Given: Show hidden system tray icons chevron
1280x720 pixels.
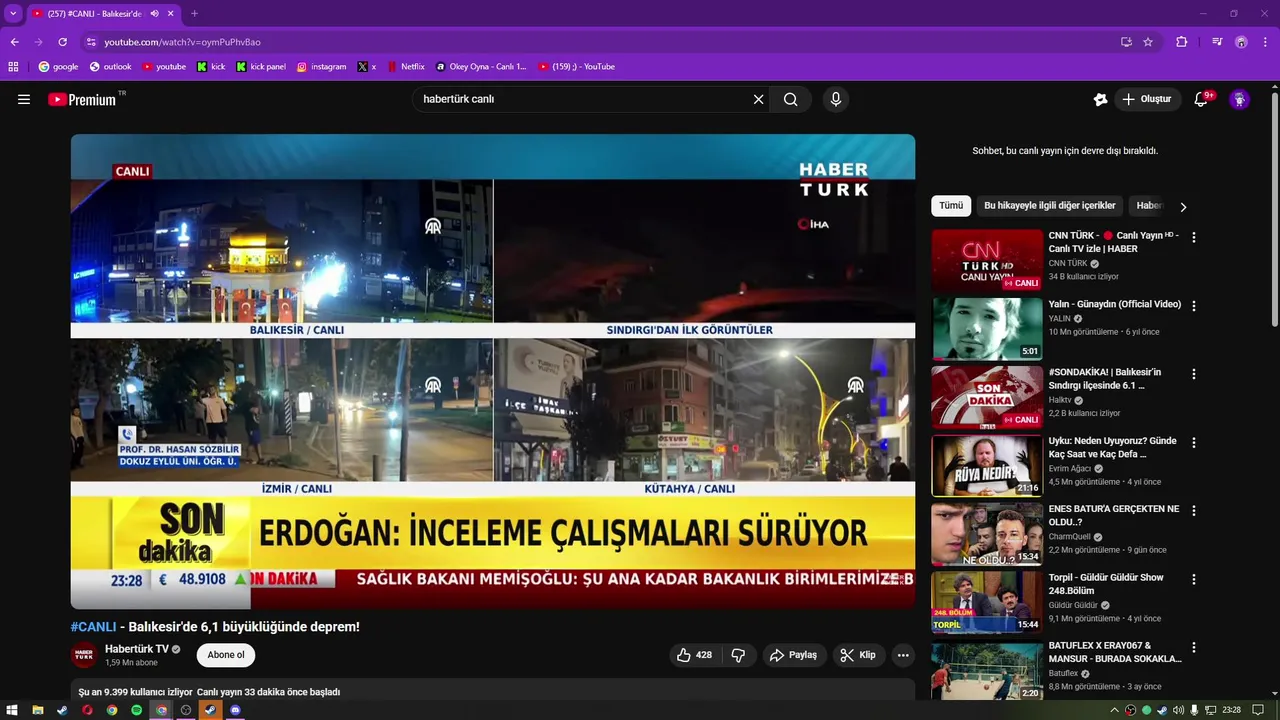Looking at the screenshot, I should 1114,710.
